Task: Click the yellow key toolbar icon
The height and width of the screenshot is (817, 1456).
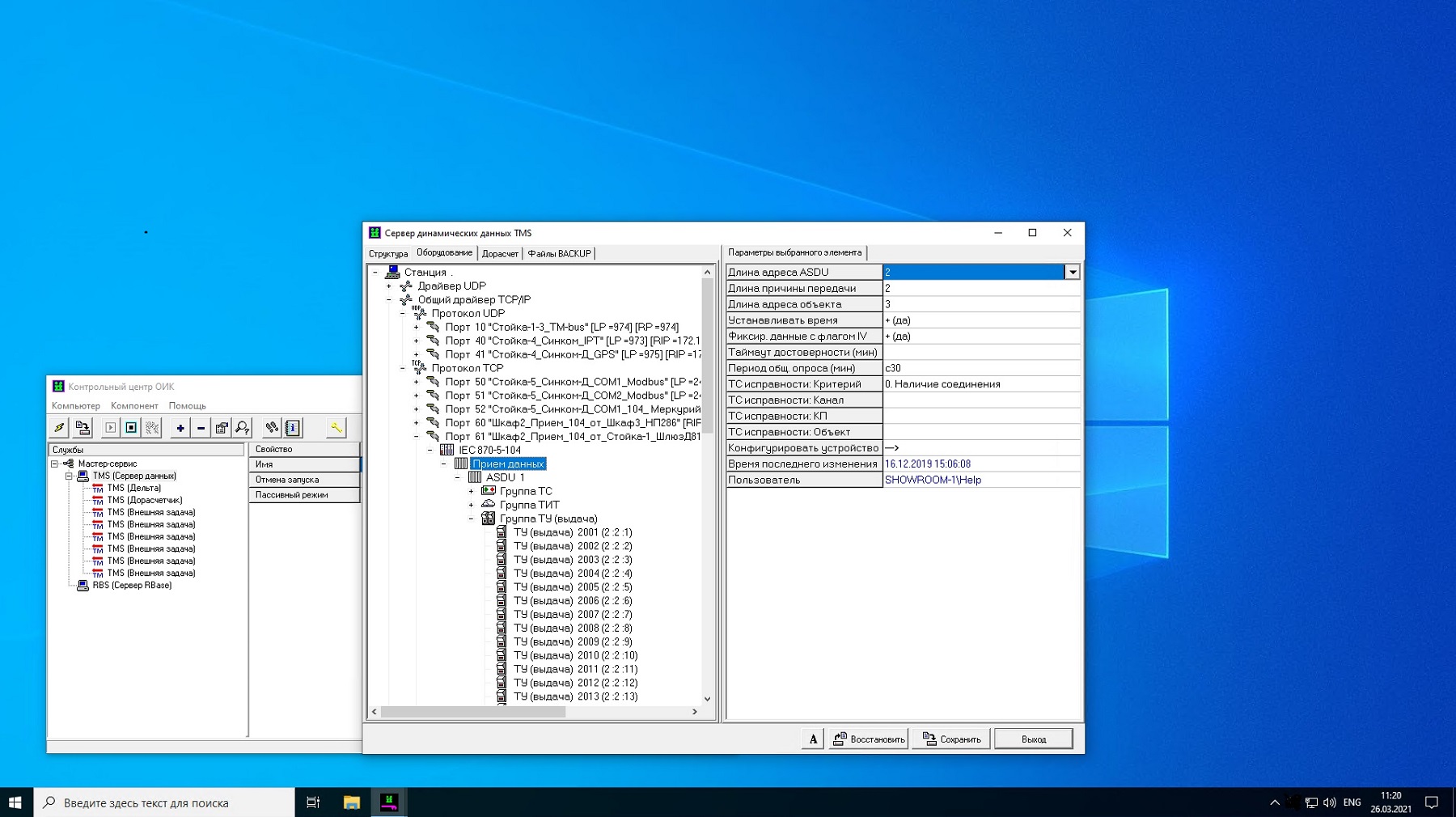Action: coord(336,428)
